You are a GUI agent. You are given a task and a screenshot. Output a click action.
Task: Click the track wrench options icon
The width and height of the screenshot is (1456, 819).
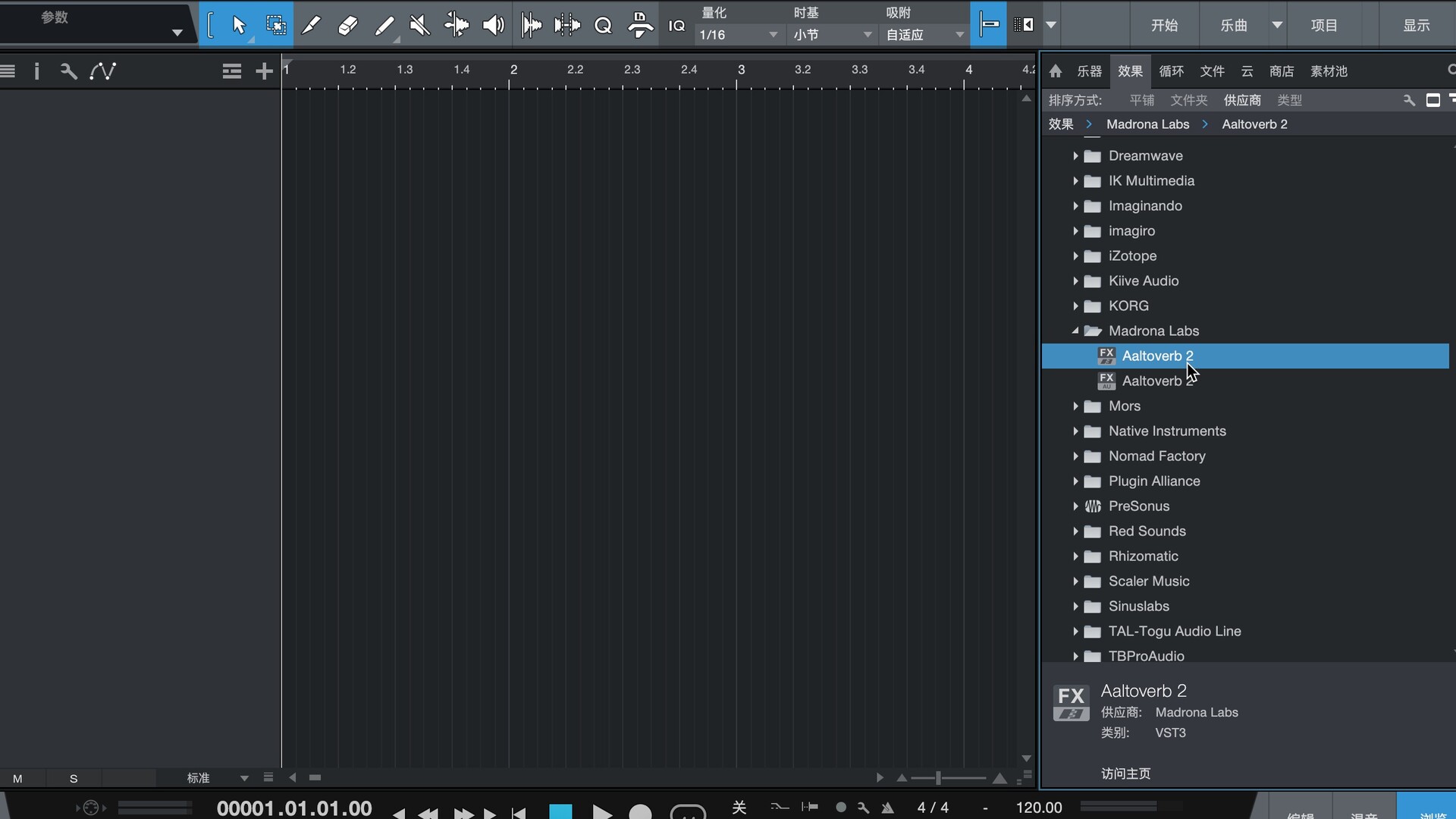click(x=68, y=71)
